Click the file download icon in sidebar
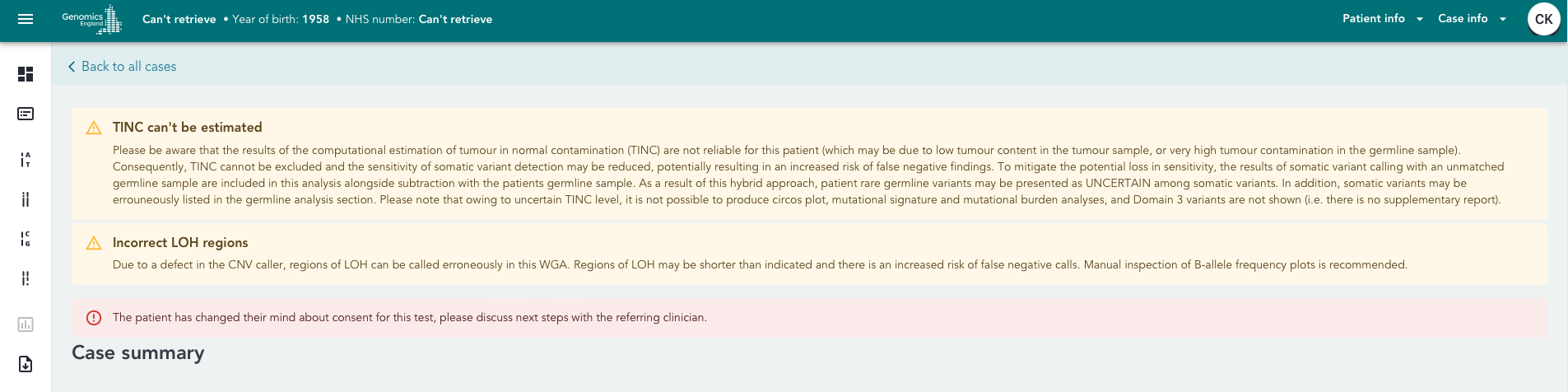This screenshot has width=1568, height=392. pyautogui.click(x=26, y=364)
